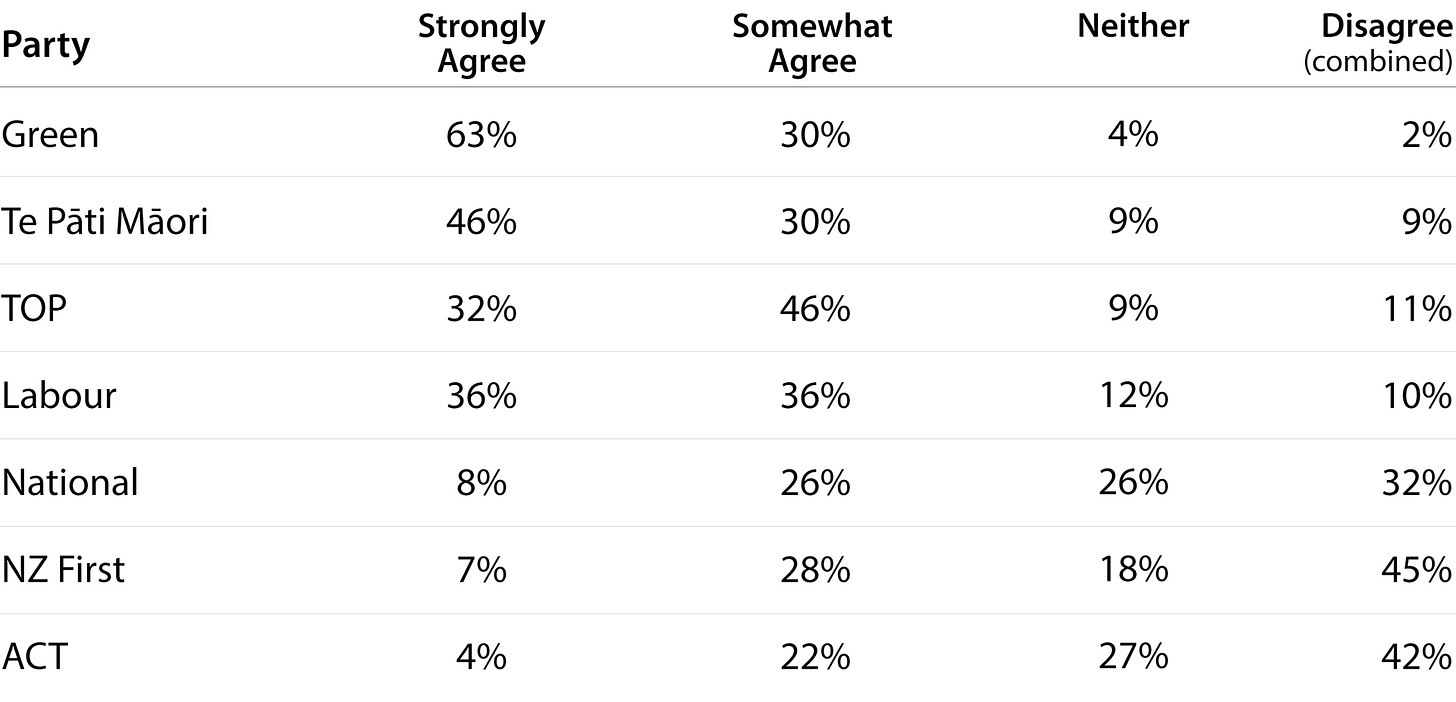Click the Labour row label

[x=59, y=396]
